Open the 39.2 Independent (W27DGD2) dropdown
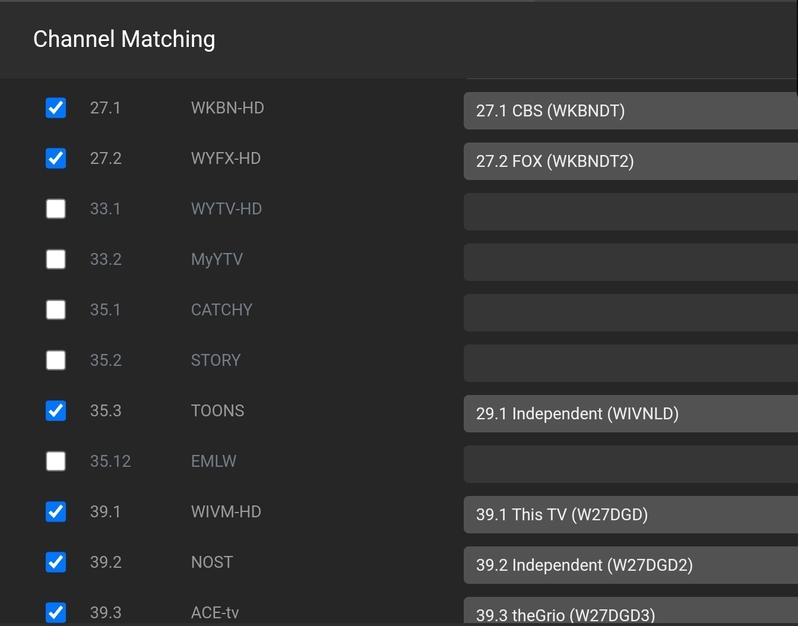The width and height of the screenshot is (798, 626). (630, 565)
